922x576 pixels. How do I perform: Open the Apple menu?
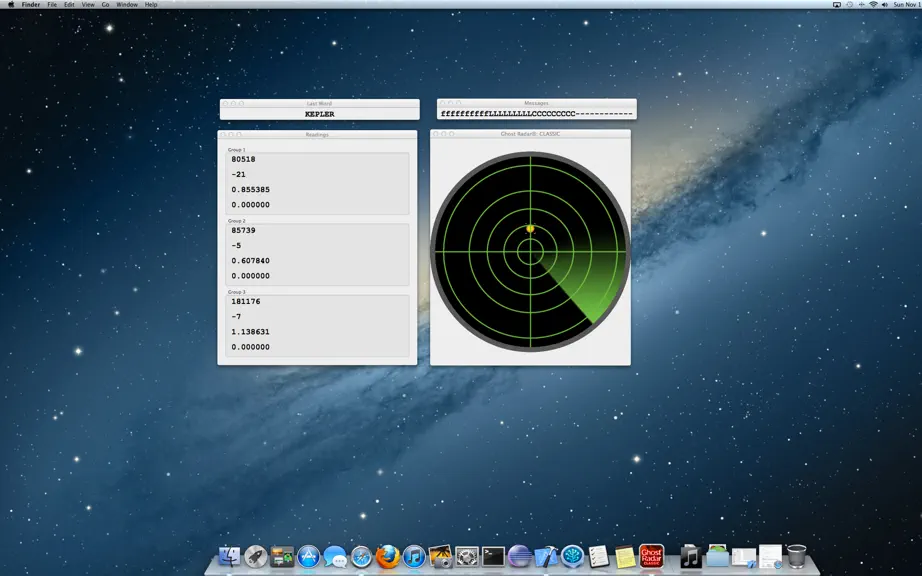coord(11,4)
